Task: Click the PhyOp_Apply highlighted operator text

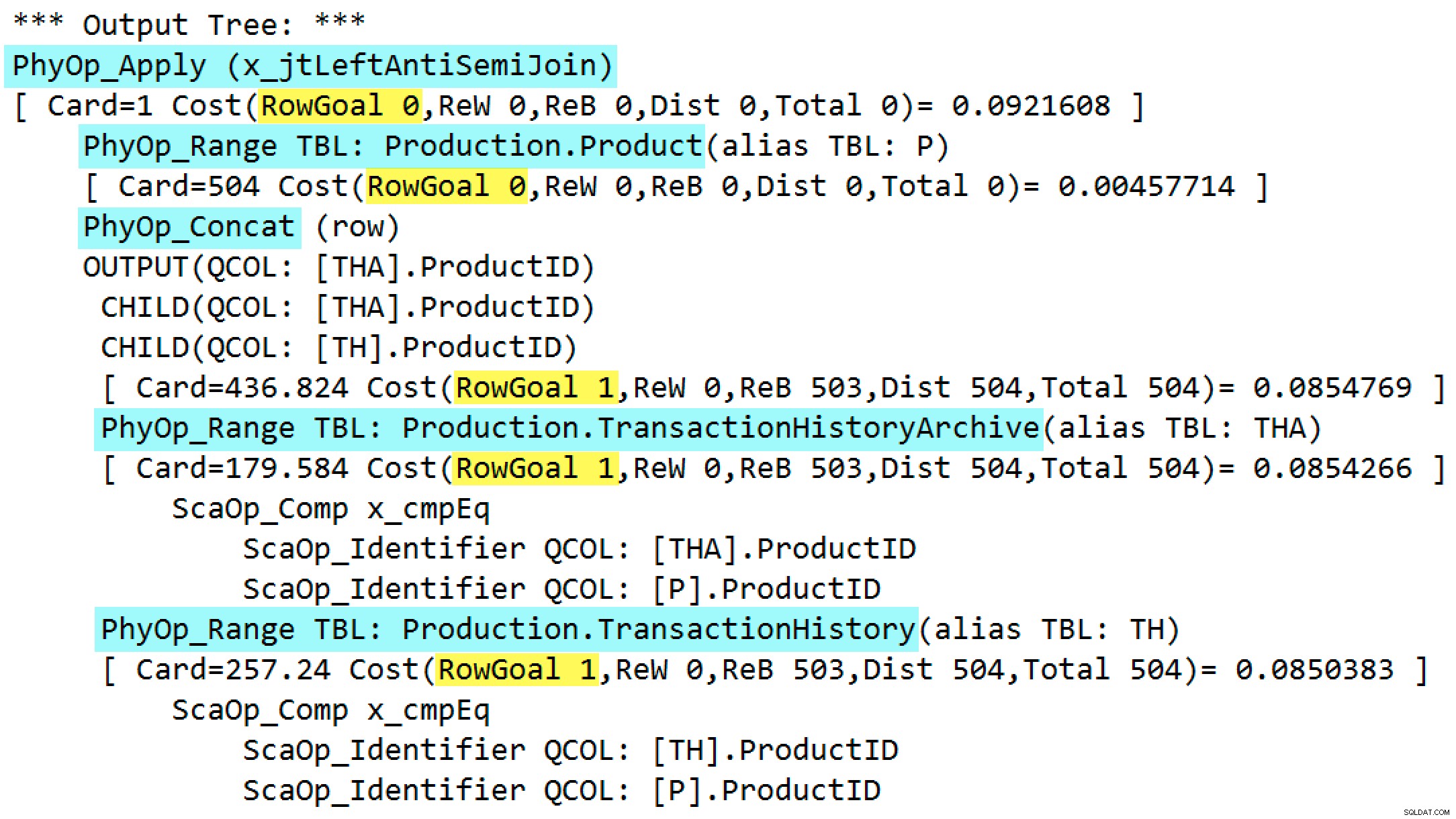Action: point(310,66)
